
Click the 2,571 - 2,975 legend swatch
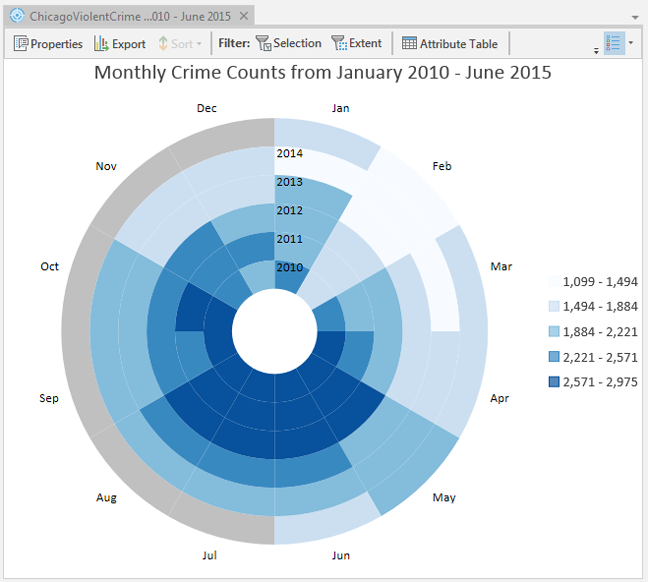[552, 381]
